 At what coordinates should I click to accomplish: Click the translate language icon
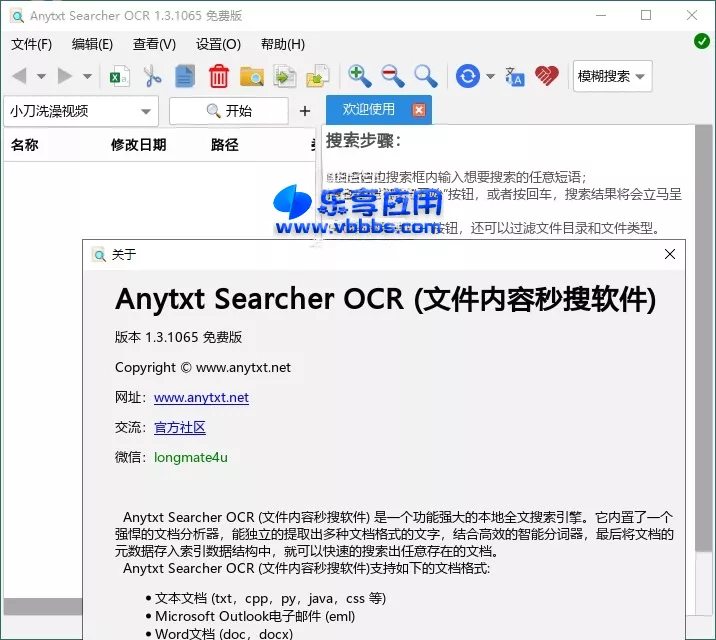pyautogui.click(x=515, y=76)
